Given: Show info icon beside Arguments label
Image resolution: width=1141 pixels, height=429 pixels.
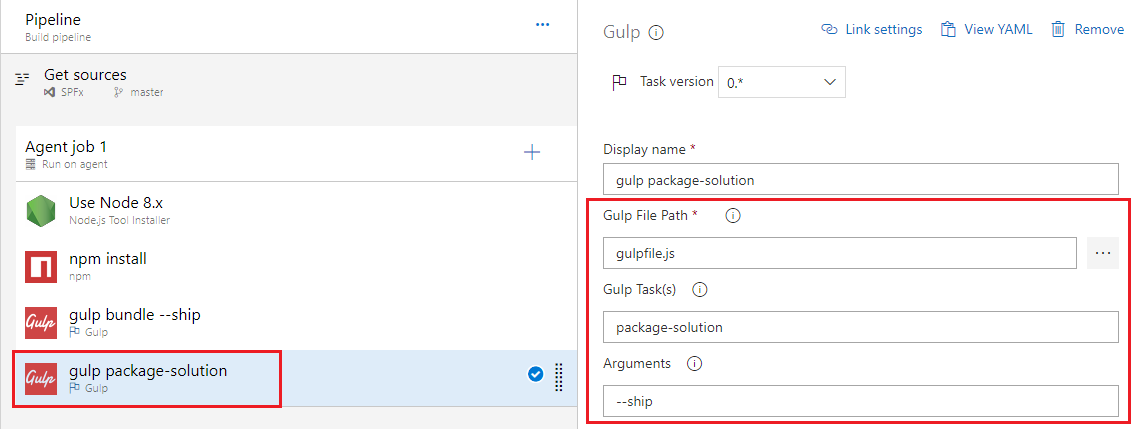Looking at the screenshot, I should [694, 363].
